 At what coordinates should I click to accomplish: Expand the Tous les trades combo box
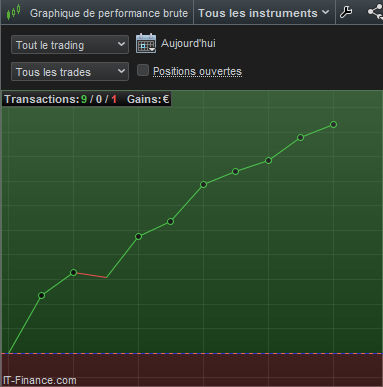tap(70, 72)
